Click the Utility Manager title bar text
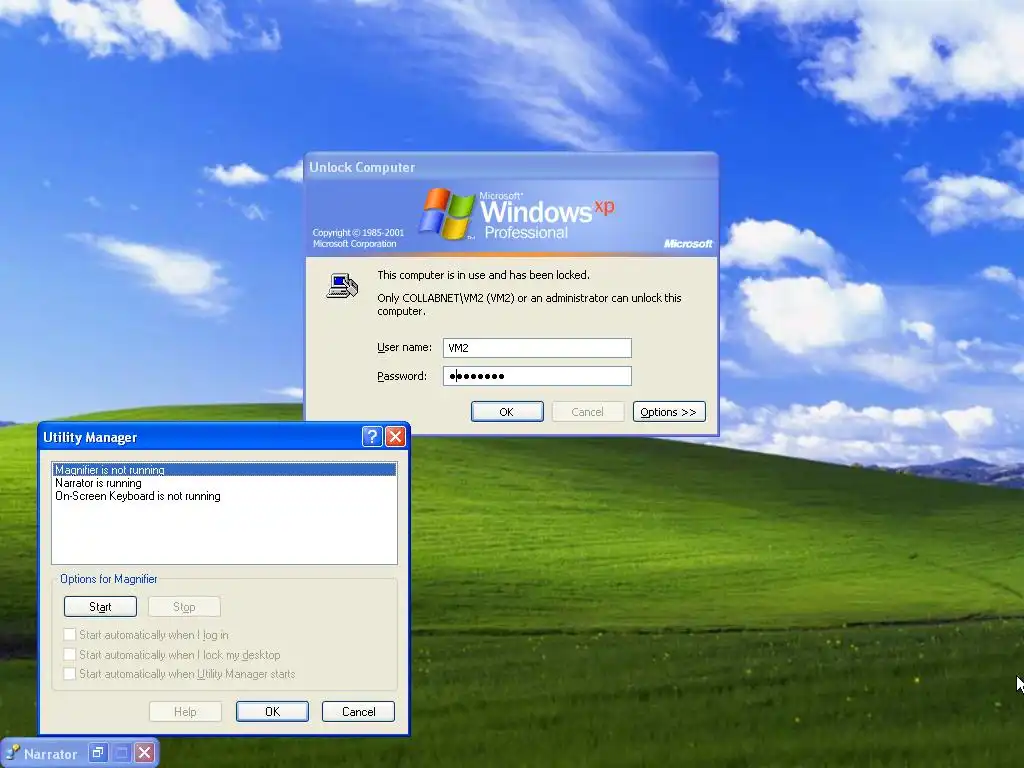1024x768 pixels. point(90,437)
